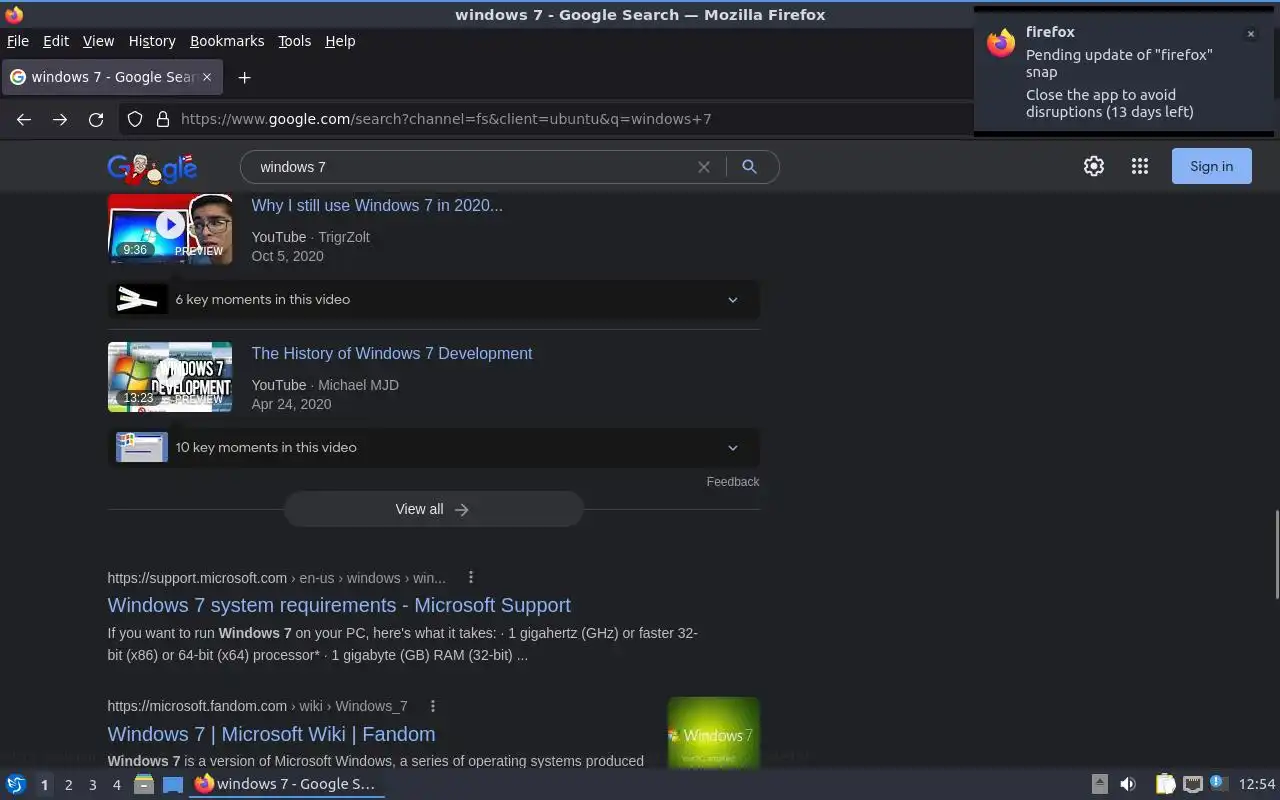Switch to virtual desktop 3
This screenshot has height=800, width=1280.
[x=92, y=785]
